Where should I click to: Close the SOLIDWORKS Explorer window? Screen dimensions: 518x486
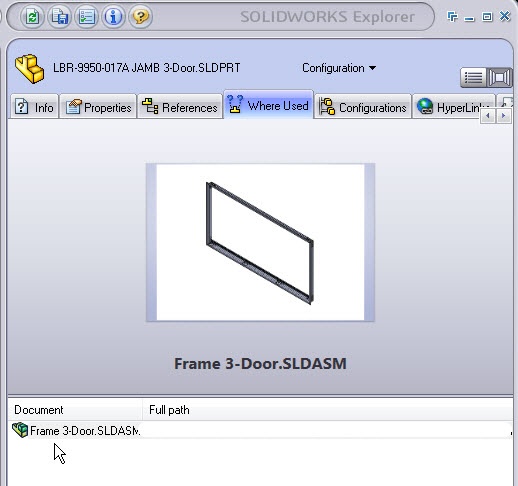tap(505, 16)
